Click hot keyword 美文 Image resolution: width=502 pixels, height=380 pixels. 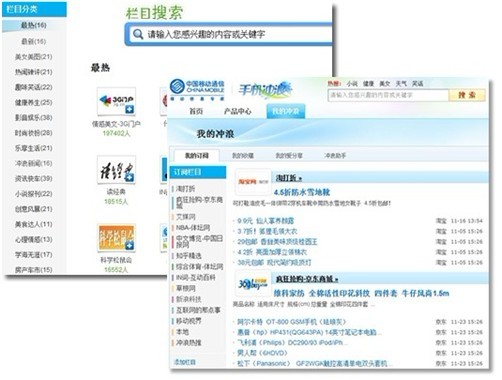(x=385, y=84)
